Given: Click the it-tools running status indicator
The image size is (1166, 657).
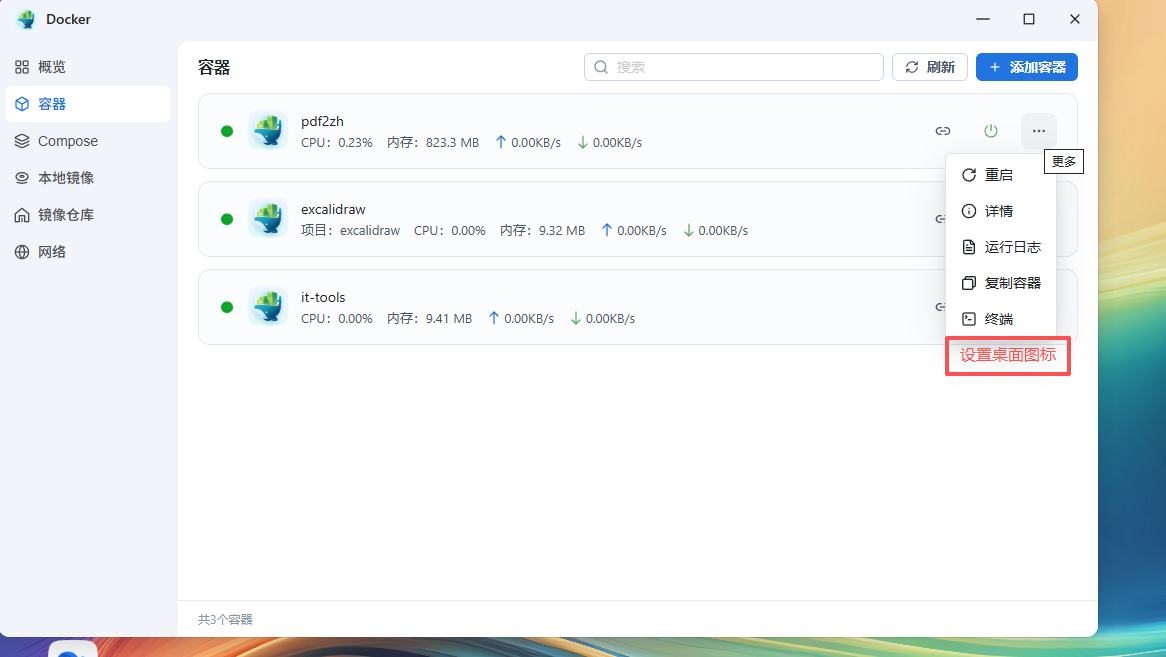Looking at the screenshot, I should click(x=227, y=306).
